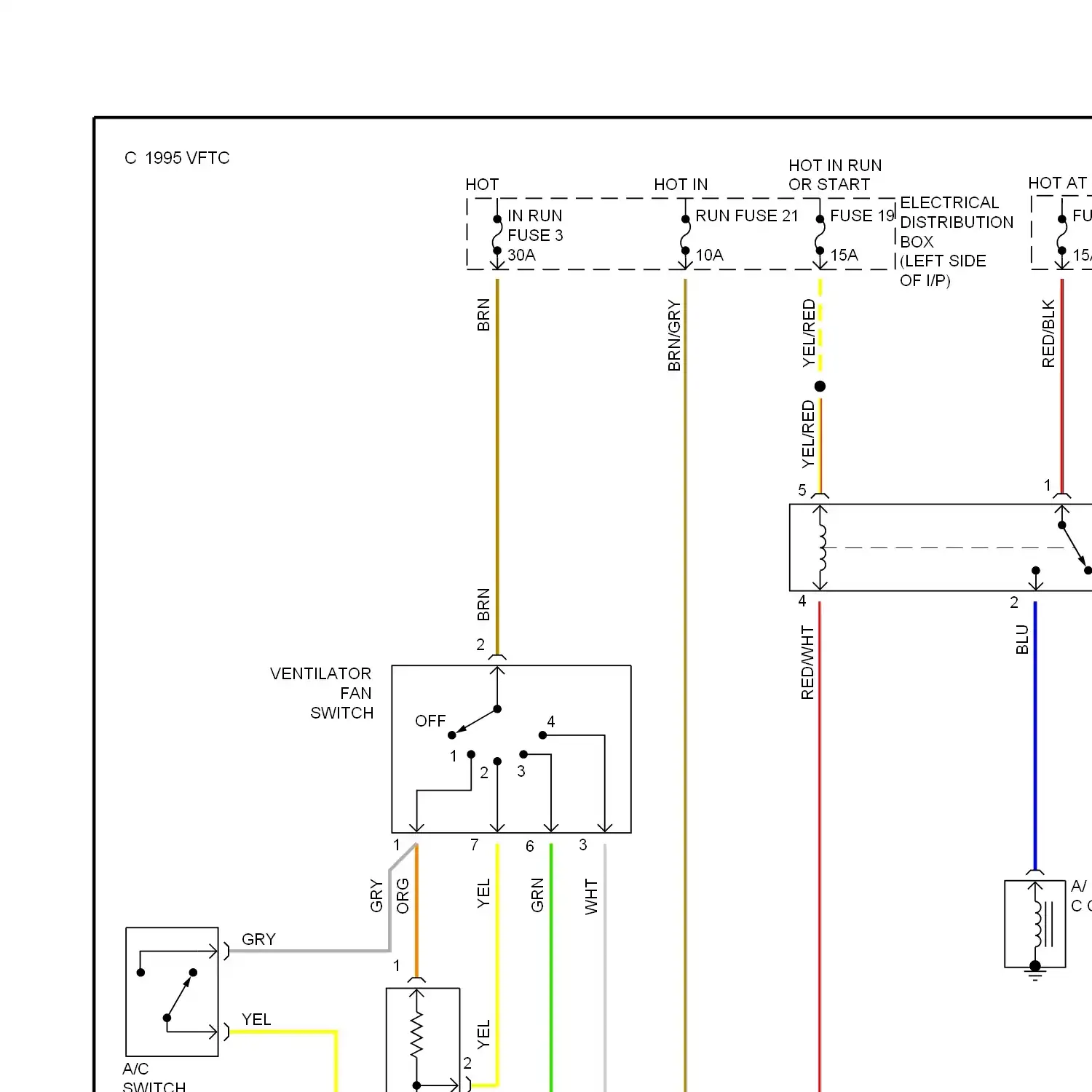Select the "ORG" wire color label
The width and height of the screenshot is (1092, 1092).
point(403,895)
